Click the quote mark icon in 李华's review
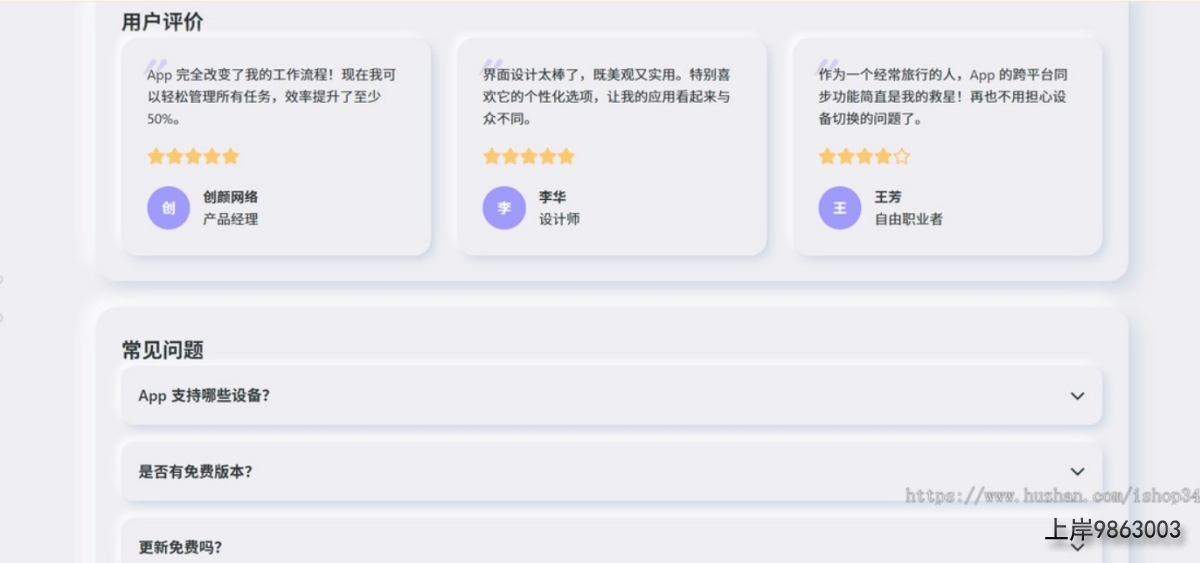This screenshot has height=563, width=1200. click(493, 65)
